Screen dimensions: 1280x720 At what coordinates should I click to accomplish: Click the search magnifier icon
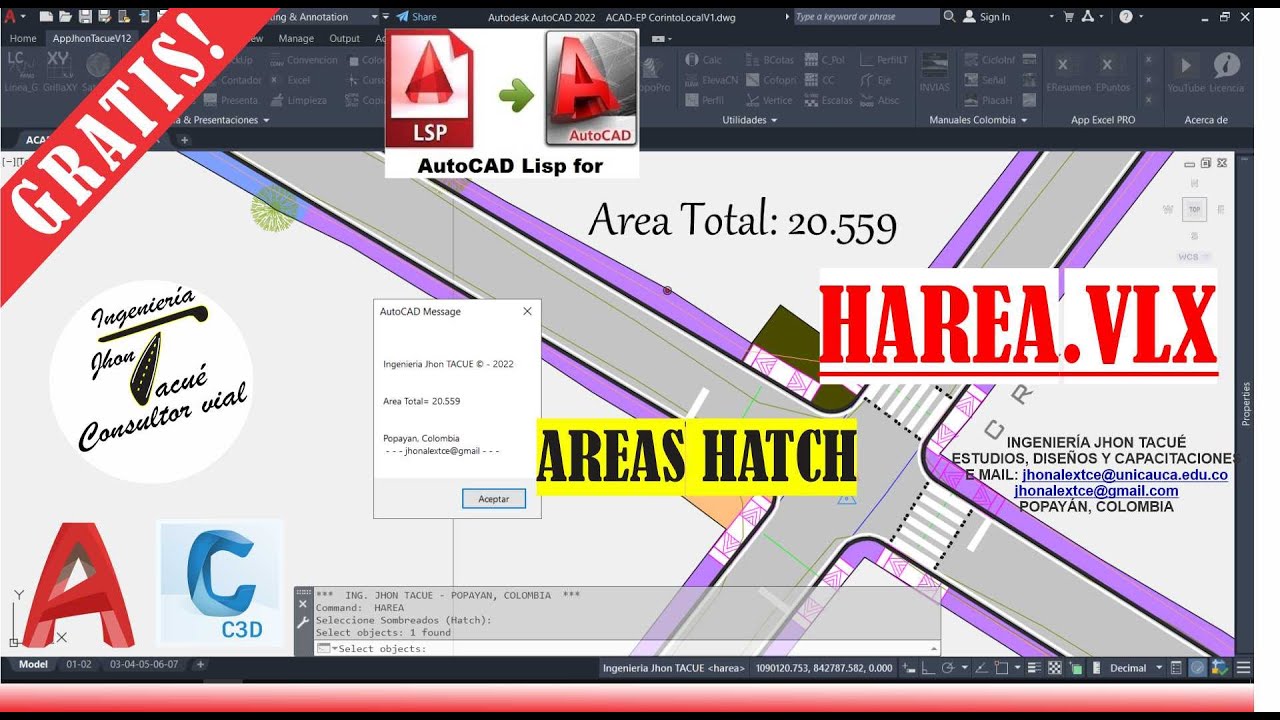pyautogui.click(x=949, y=16)
